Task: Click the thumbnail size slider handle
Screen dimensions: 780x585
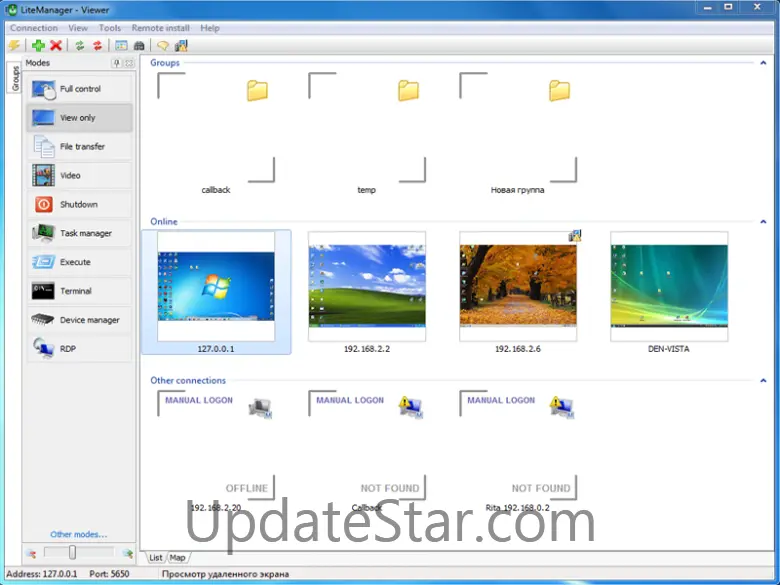Action: click(73, 552)
